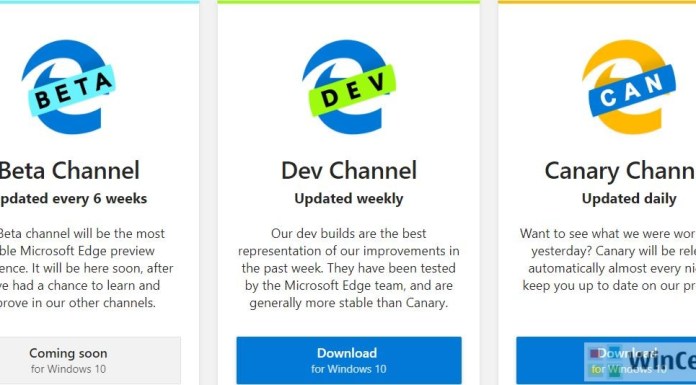
Task: Click the Canary description paragraph
Action: (608, 259)
